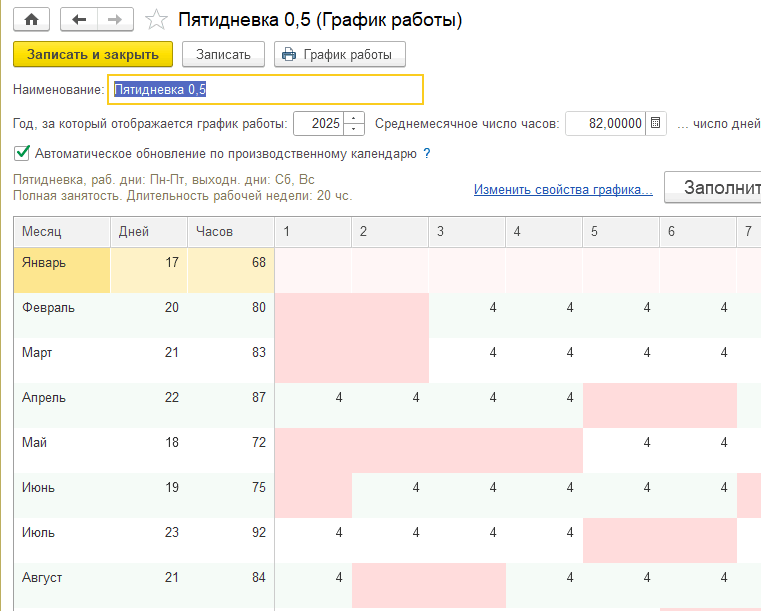Go to the home page icon

(x=32, y=19)
